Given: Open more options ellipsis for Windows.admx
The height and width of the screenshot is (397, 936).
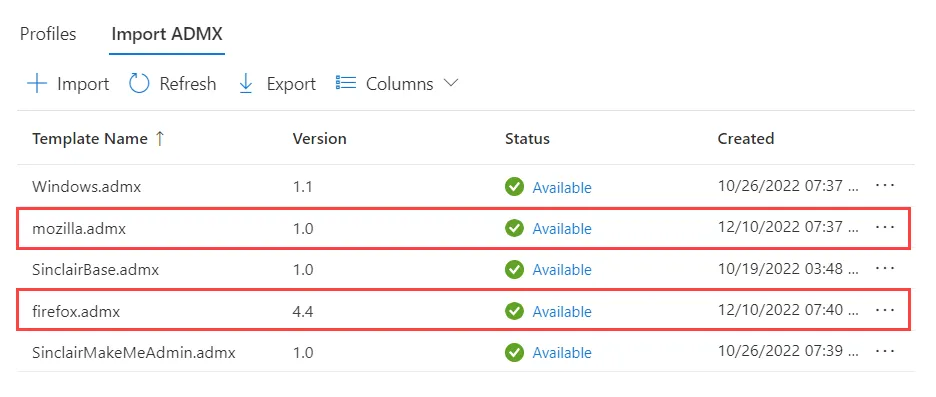Looking at the screenshot, I should (x=885, y=186).
